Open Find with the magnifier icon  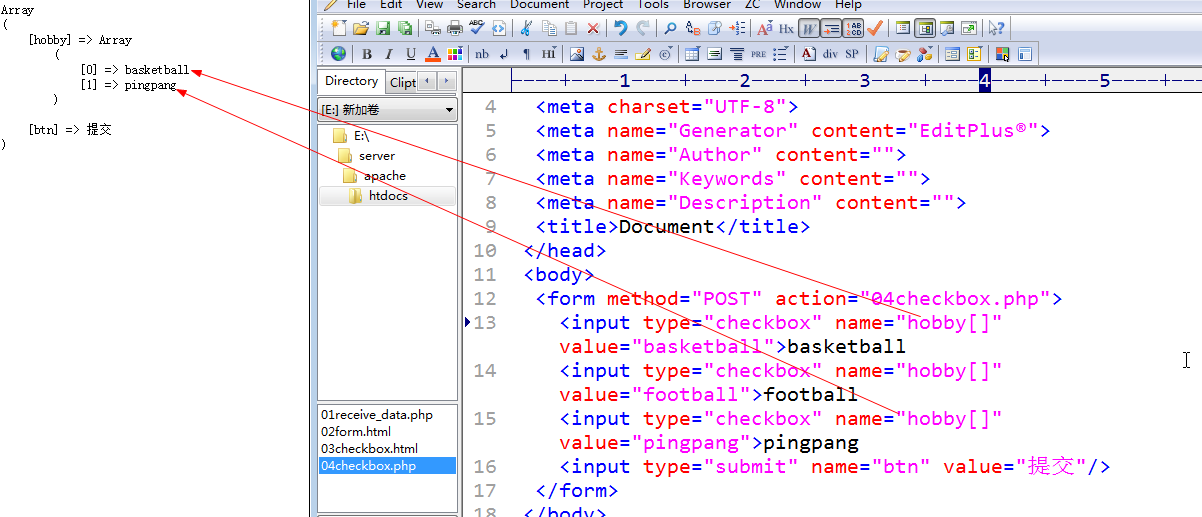[670, 28]
